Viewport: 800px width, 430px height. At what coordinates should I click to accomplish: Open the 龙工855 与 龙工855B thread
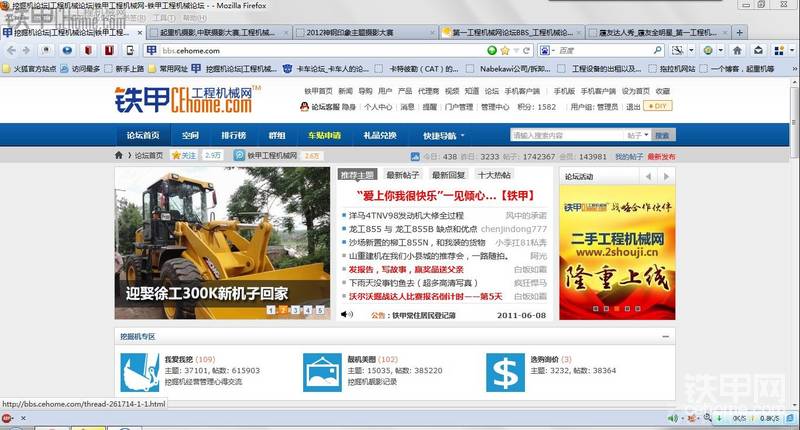tap(413, 229)
